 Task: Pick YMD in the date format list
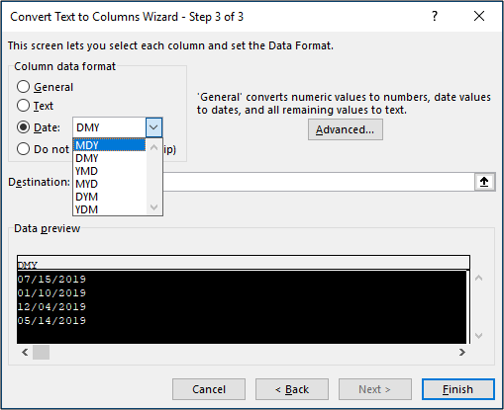click(109, 171)
